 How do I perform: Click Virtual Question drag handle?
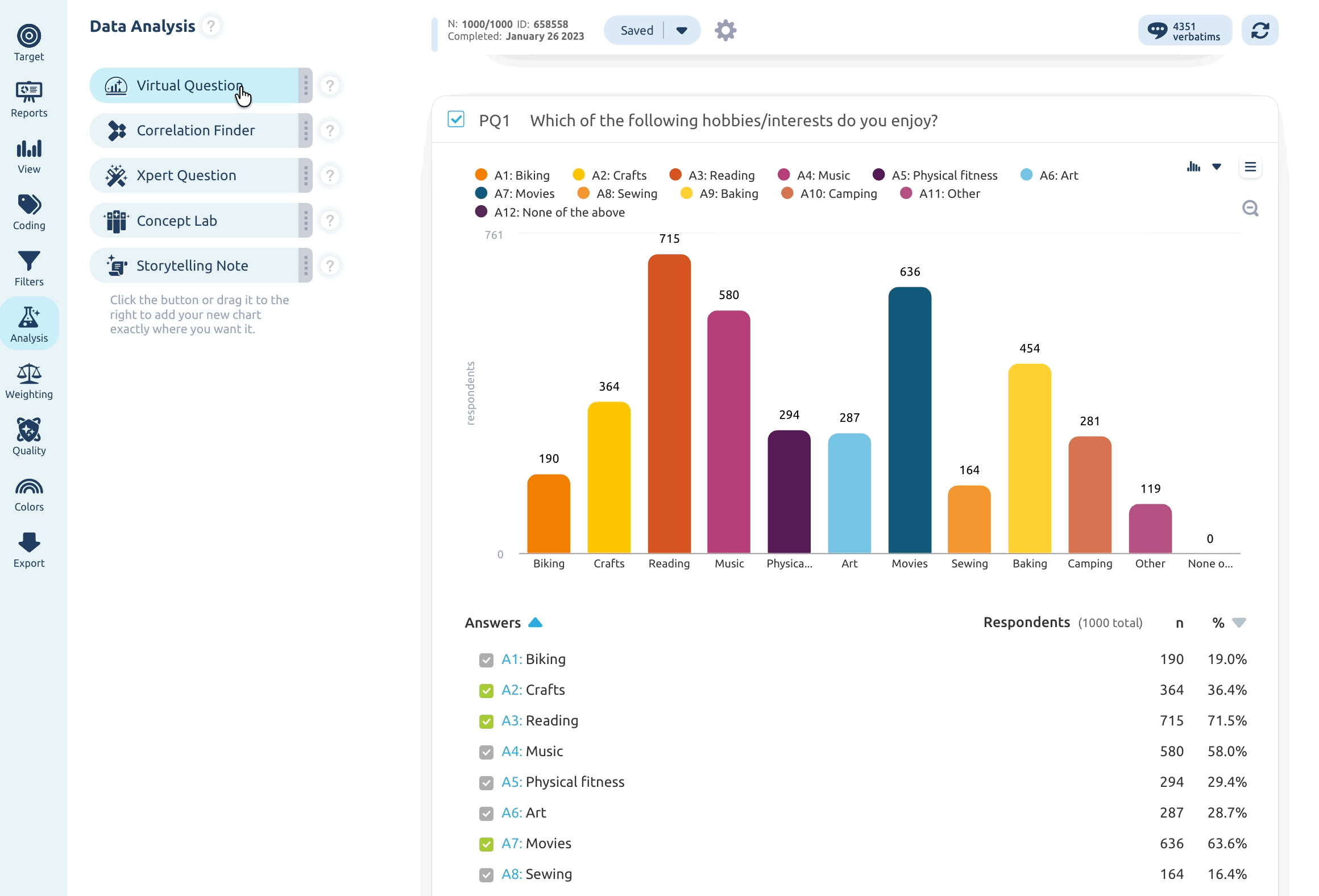(x=306, y=85)
